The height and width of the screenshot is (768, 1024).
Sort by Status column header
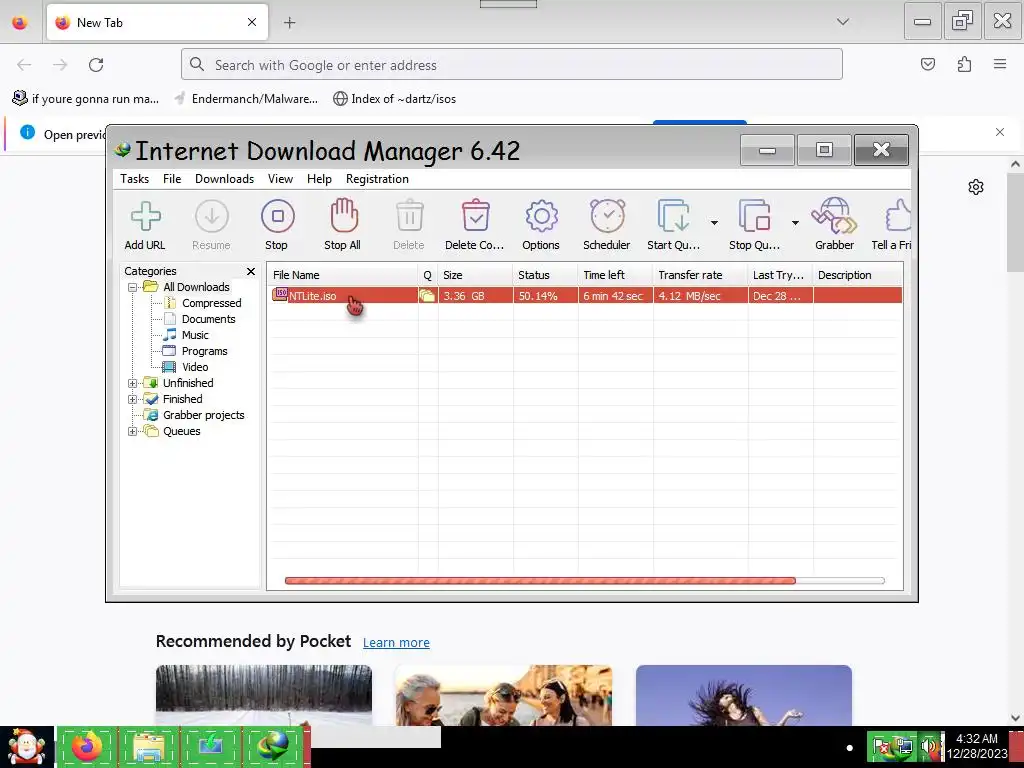(x=545, y=275)
